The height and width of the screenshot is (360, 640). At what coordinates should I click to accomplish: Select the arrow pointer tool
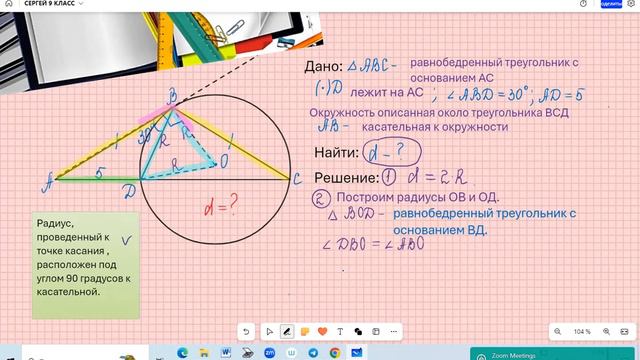(269, 331)
